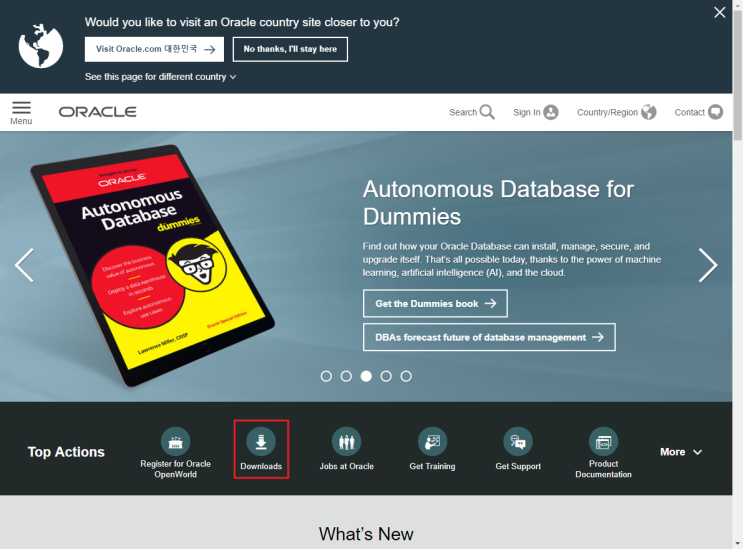Click the Product Documentation text link
Image resolution: width=743 pixels, height=549 pixels.
click(x=603, y=469)
